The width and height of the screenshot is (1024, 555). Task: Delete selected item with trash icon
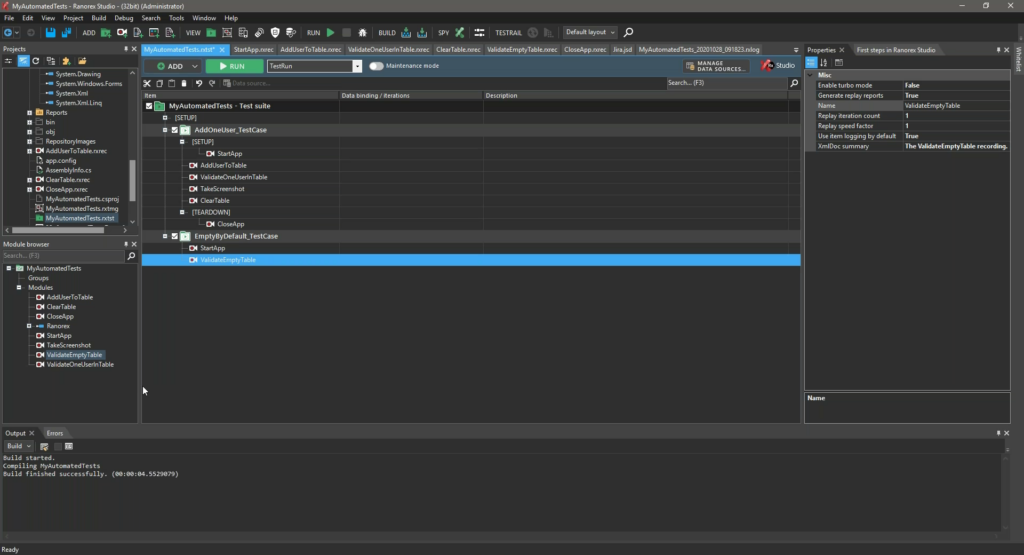click(184, 83)
